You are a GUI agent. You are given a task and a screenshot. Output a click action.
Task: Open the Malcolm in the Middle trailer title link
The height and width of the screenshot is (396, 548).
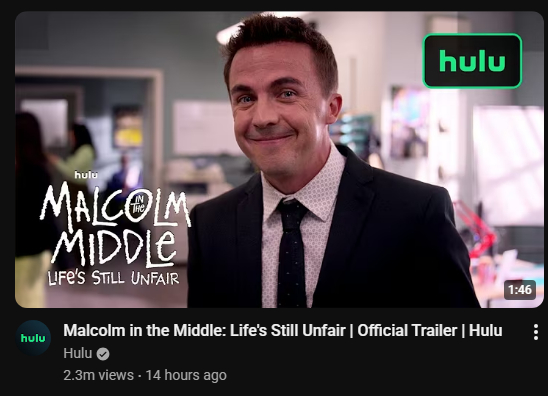coord(283,330)
